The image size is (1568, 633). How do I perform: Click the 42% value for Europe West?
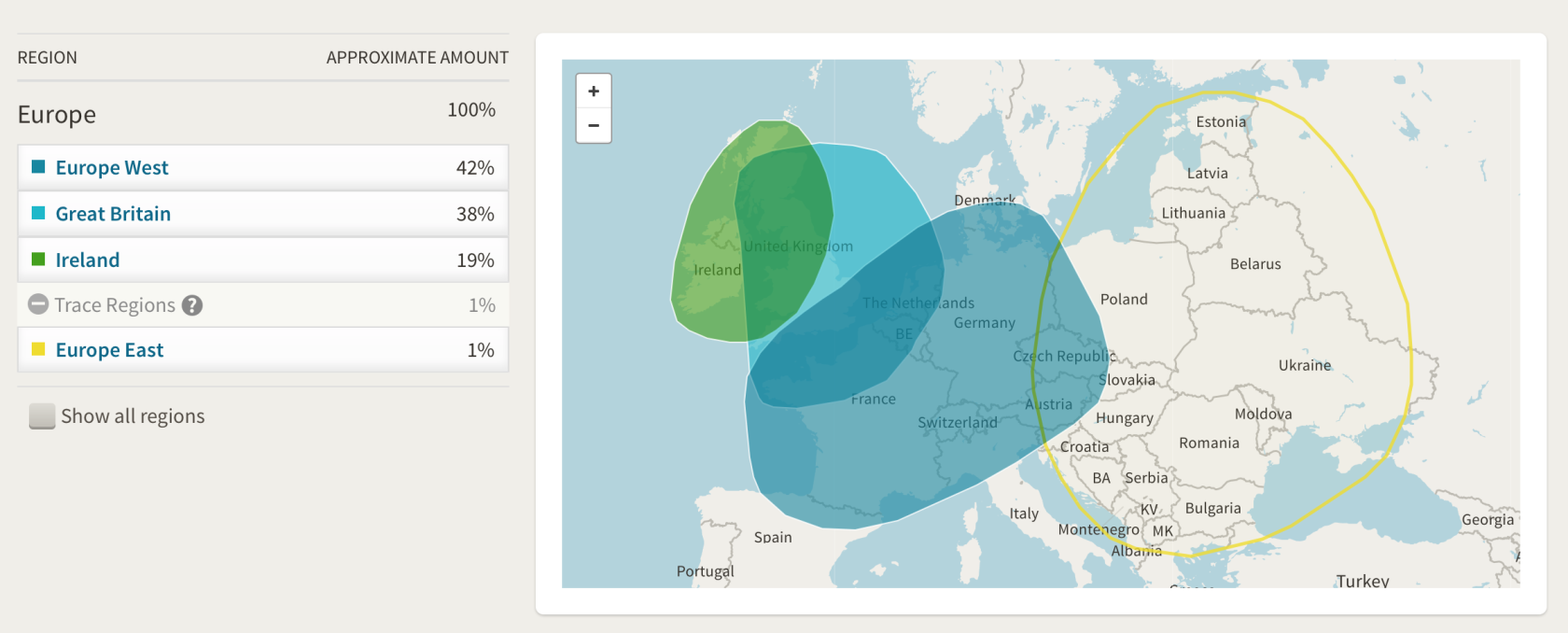[x=474, y=168]
